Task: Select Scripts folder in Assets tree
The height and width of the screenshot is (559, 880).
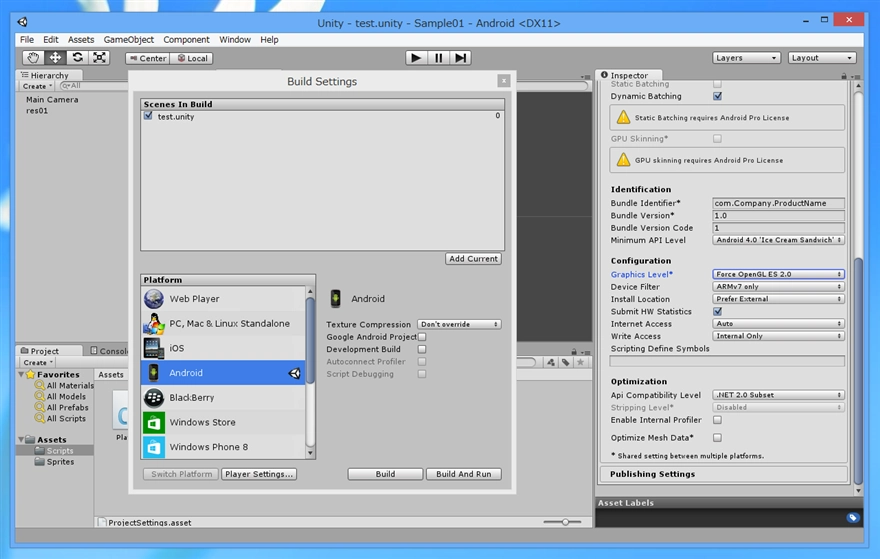Action: pos(54,451)
